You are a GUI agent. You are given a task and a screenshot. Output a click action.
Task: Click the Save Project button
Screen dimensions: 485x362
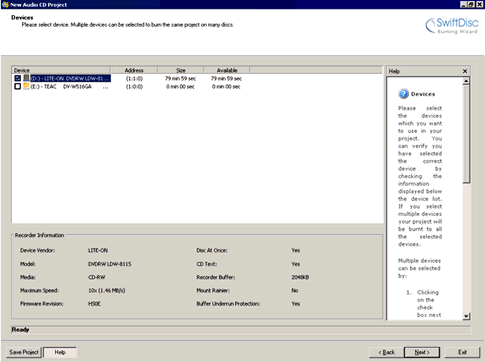tap(24, 352)
